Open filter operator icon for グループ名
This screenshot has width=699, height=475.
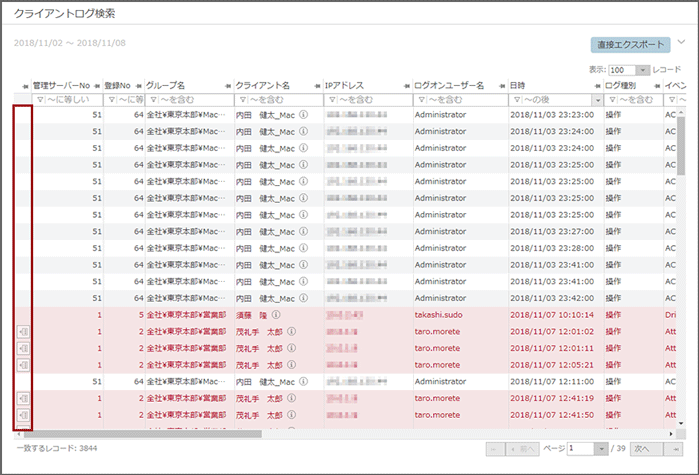pyautogui.click(x=154, y=100)
